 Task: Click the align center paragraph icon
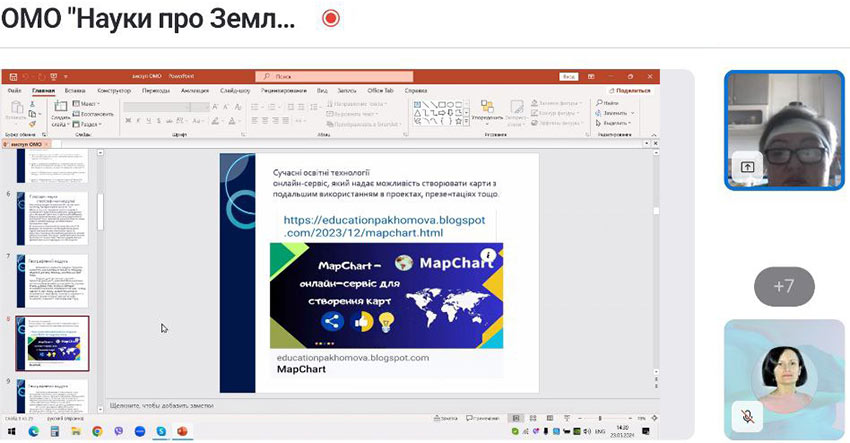click(266, 120)
